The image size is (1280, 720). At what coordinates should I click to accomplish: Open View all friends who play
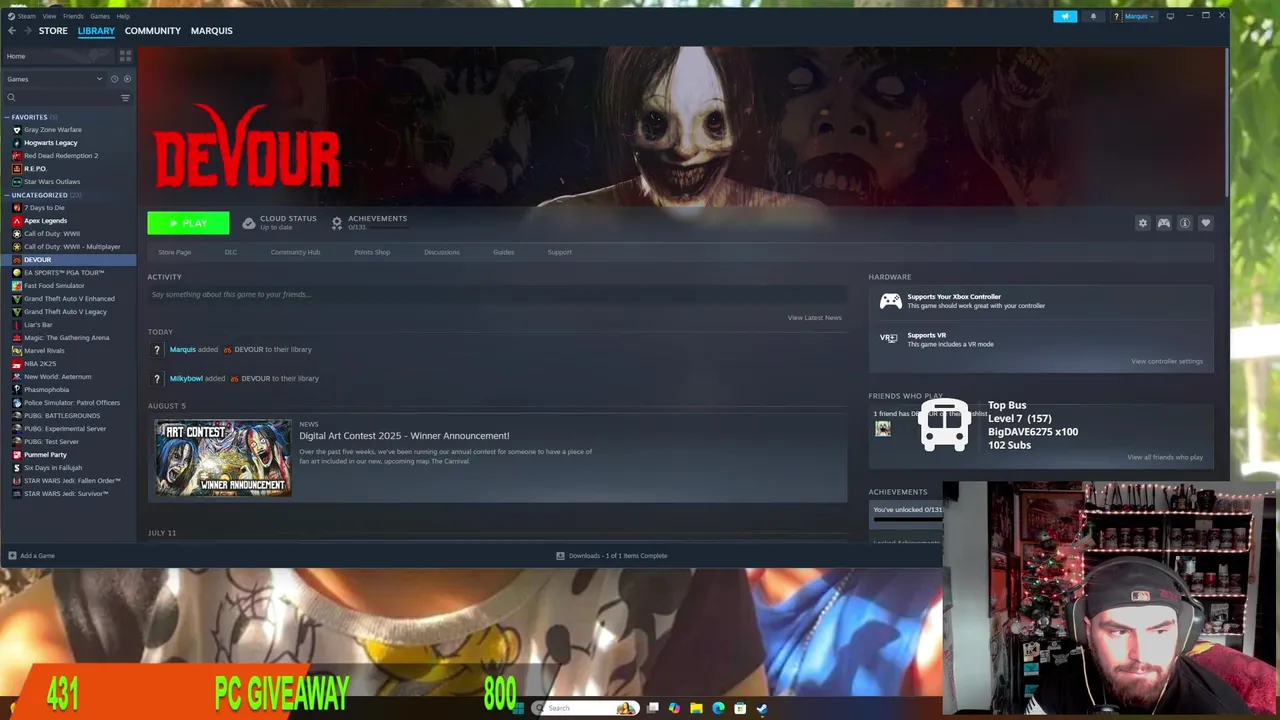click(x=1165, y=457)
